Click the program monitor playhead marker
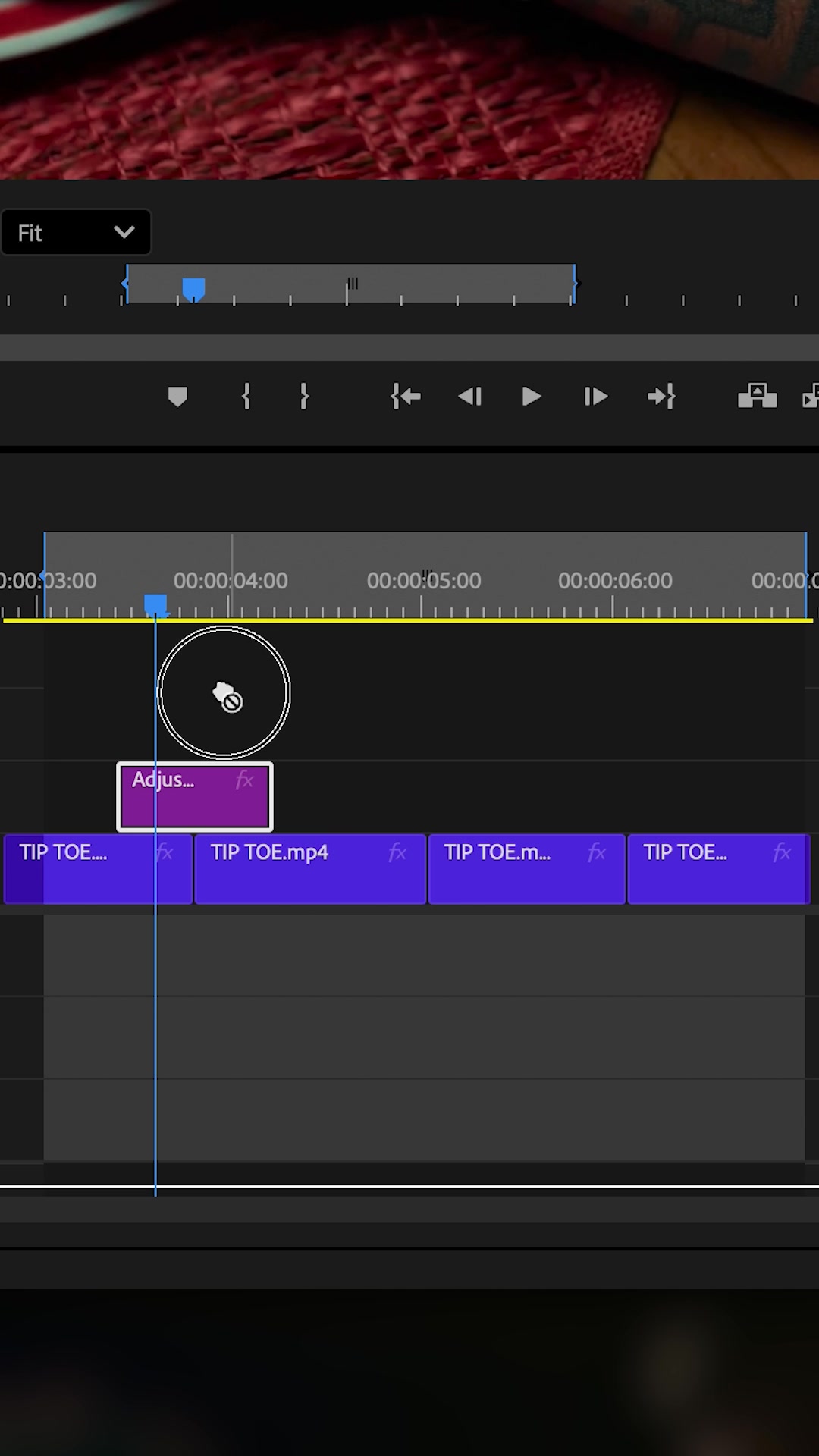 pos(194,290)
